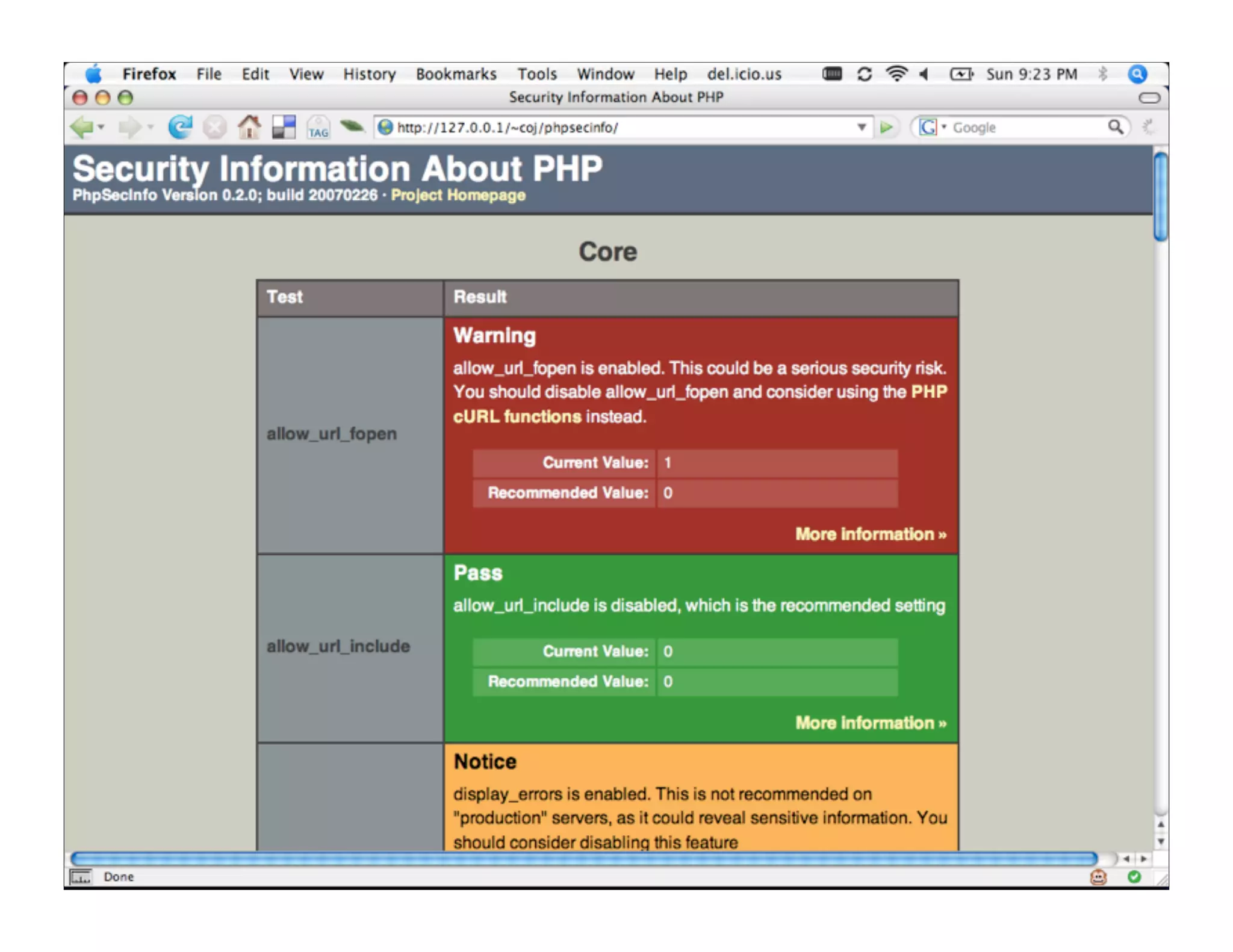Image resolution: width=1233 pixels, height=952 pixels.
Task: Click the del.icio.us bookmarks icon
Action: click(x=284, y=128)
